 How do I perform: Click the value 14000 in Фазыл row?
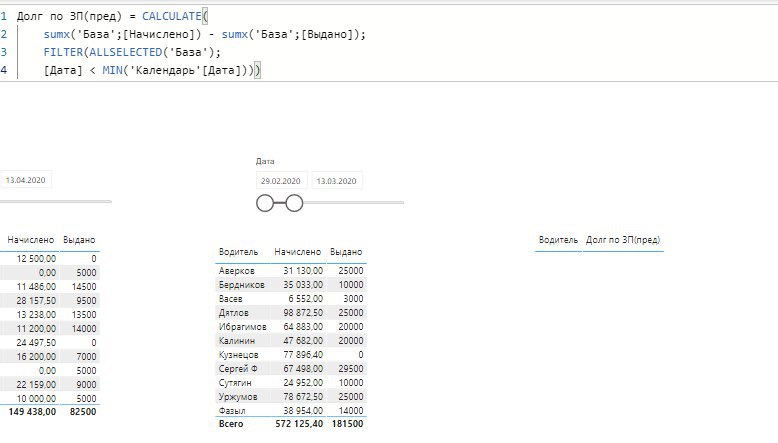pyautogui.click(x=351, y=410)
